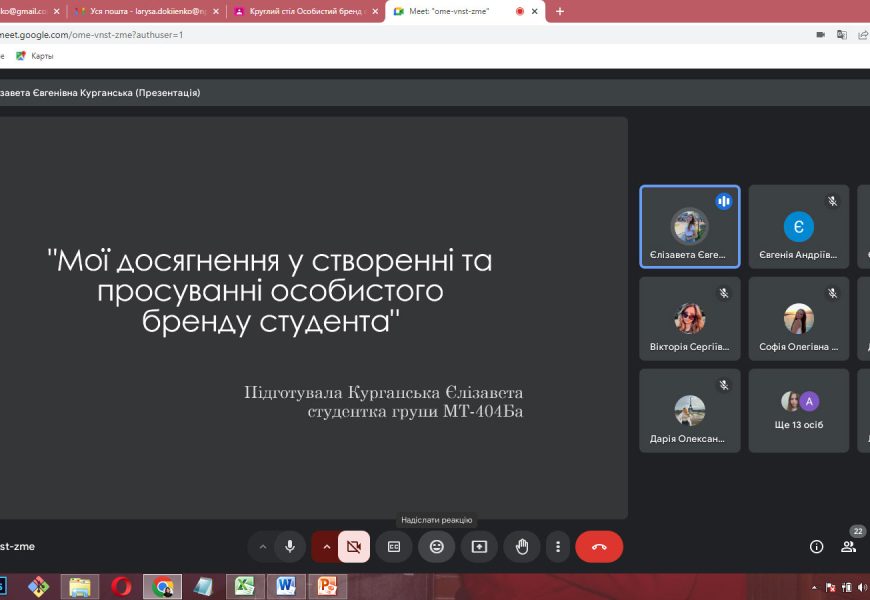Expand video settings chevron beside camera
Image resolution: width=870 pixels, height=600 pixels.
[x=326, y=547]
